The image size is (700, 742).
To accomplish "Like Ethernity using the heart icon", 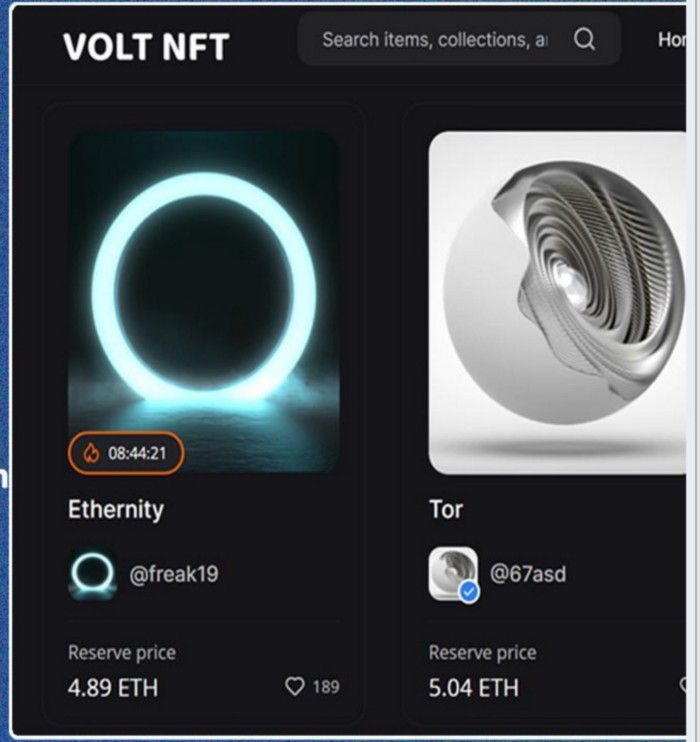I will (x=295, y=686).
